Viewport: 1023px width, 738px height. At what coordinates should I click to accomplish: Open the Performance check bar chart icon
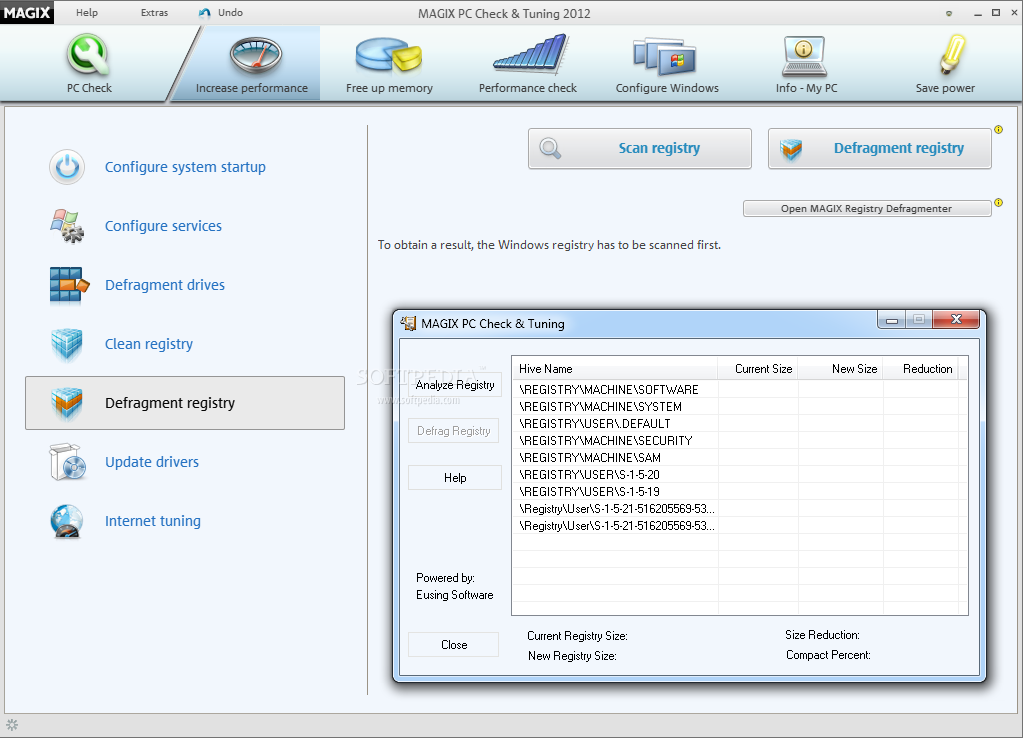point(530,54)
